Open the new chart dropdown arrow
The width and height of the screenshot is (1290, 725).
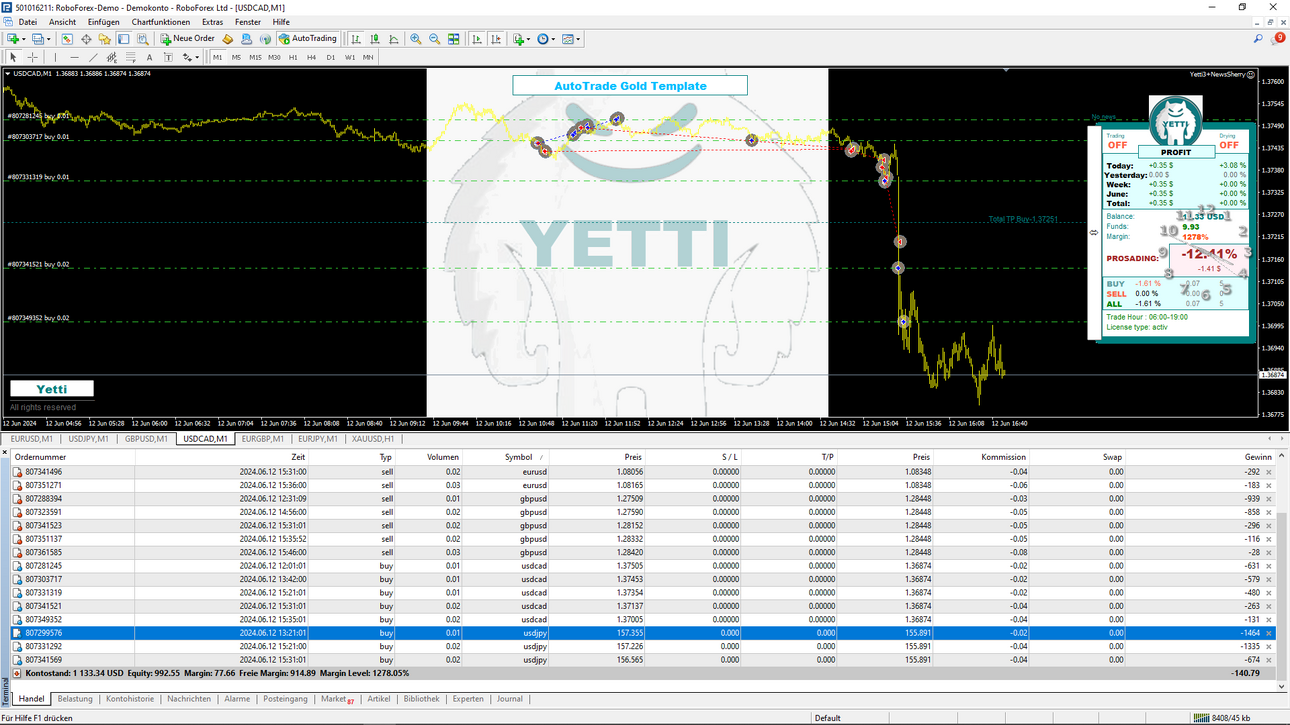coord(23,39)
